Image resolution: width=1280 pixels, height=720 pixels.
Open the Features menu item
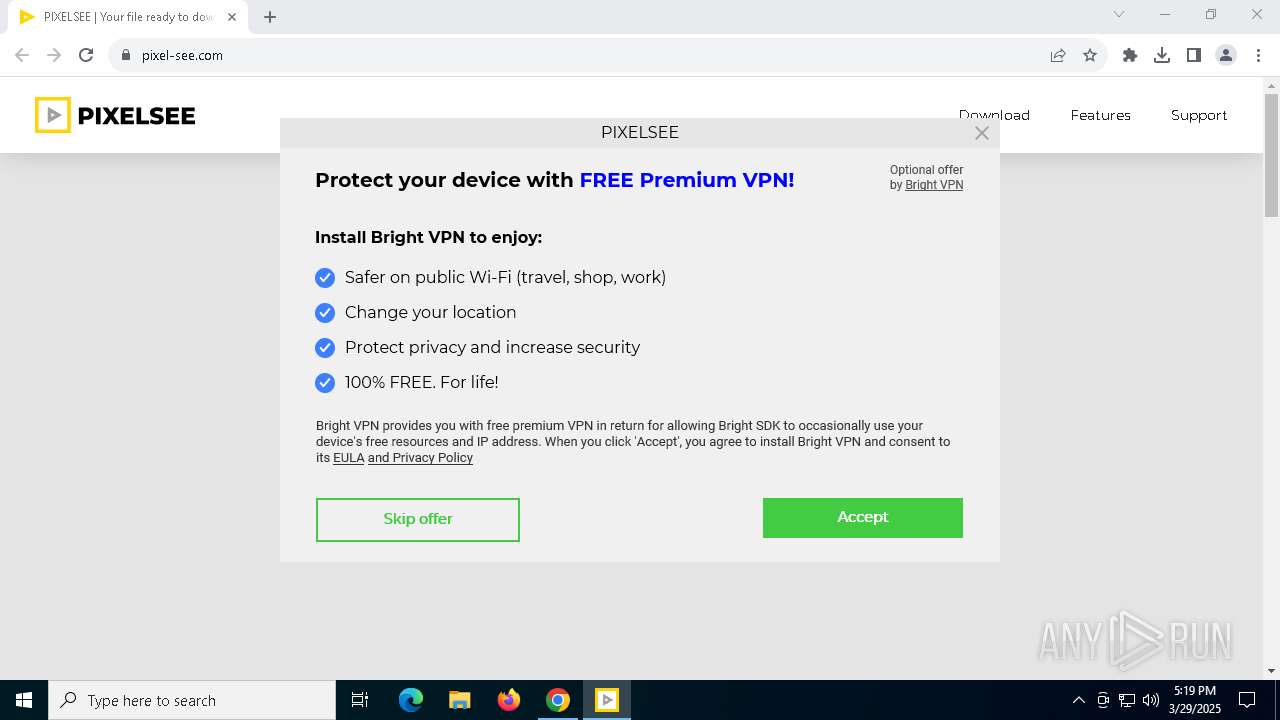pyautogui.click(x=1100, y=115)
